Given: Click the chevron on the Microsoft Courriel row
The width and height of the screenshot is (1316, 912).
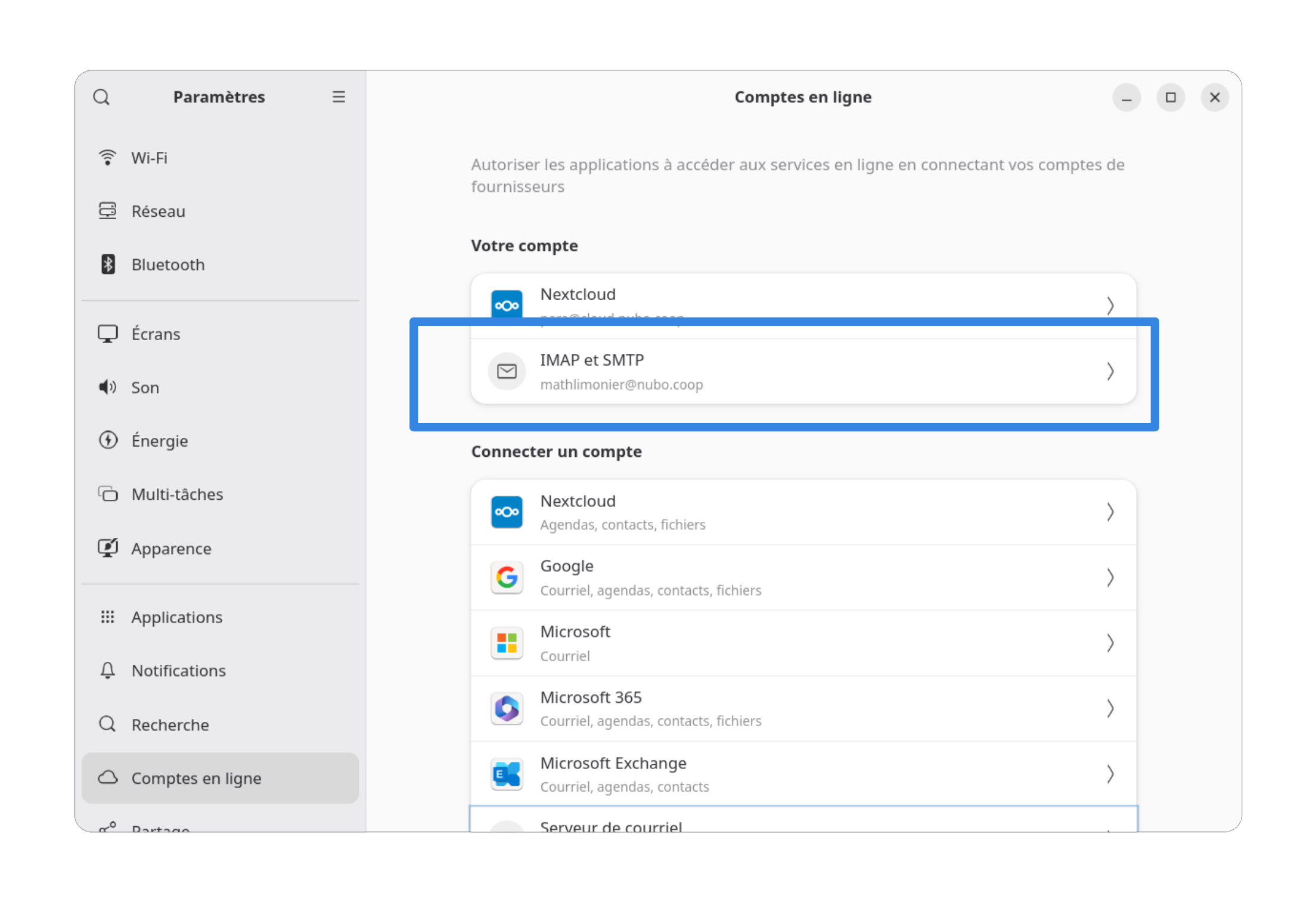Looking at the screenshot, I should [1110, 643].
